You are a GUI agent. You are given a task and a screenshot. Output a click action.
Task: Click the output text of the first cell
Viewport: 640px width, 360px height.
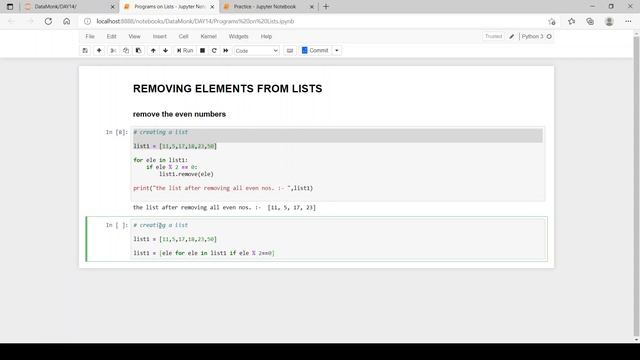pos(224,207)
